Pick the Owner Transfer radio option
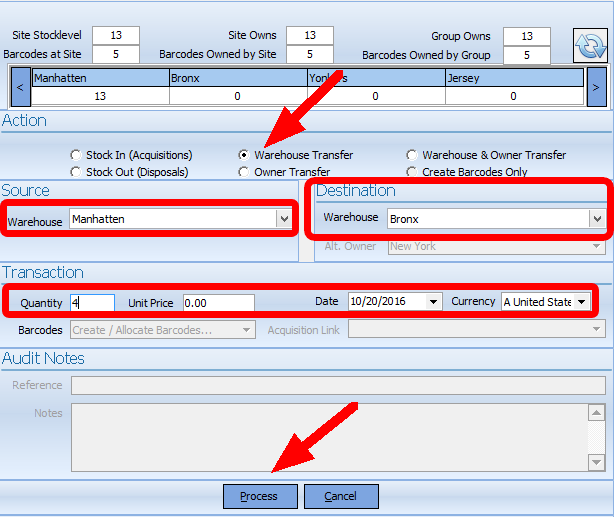The width and height of the screenshot is (614, 517). pos(244,172)
